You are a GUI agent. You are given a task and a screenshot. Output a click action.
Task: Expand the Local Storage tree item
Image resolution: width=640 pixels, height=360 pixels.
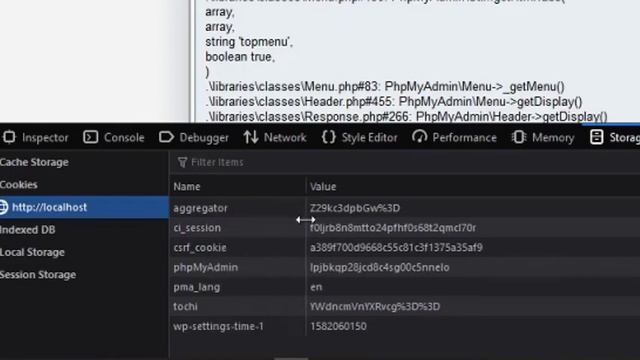pos(32,252)
